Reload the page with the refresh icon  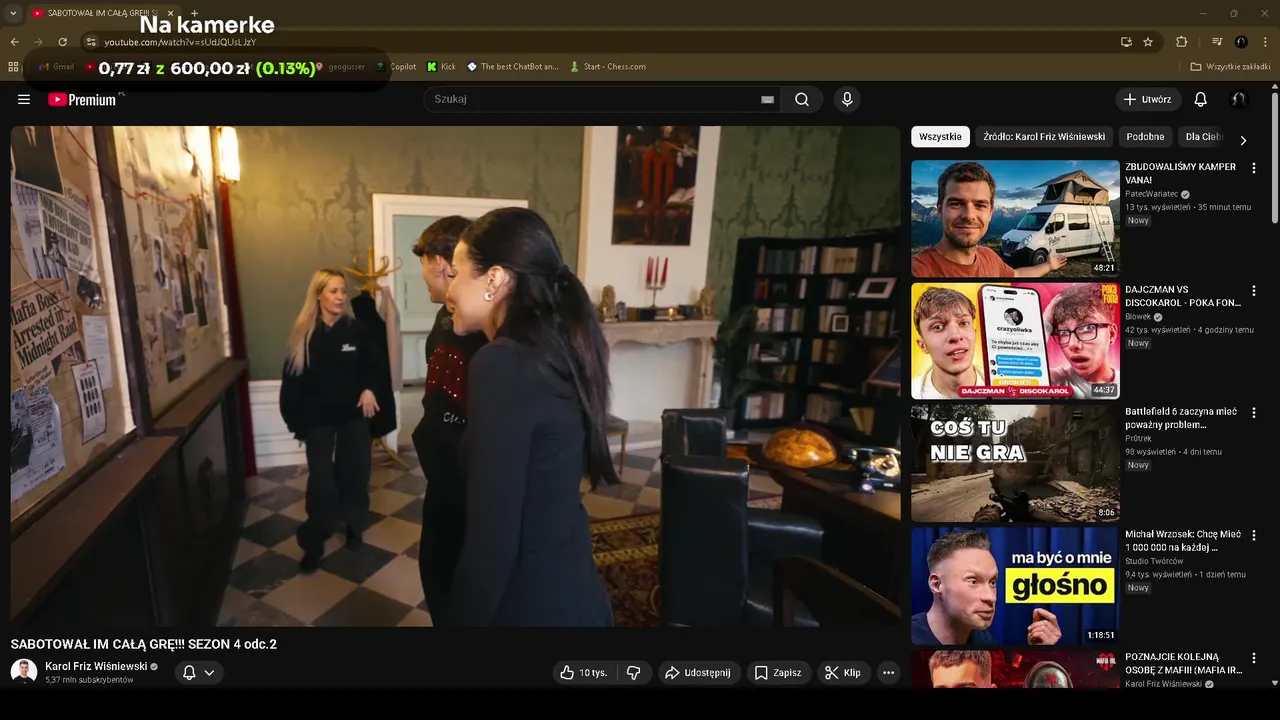[x=62, y=42]
